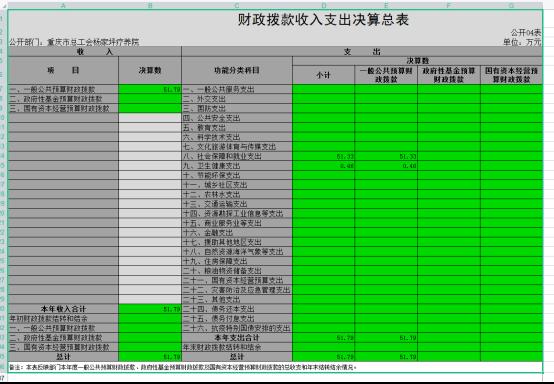
Task: Click the 一、一般公共服务支出 row label
Action: (x=237, y=89)
